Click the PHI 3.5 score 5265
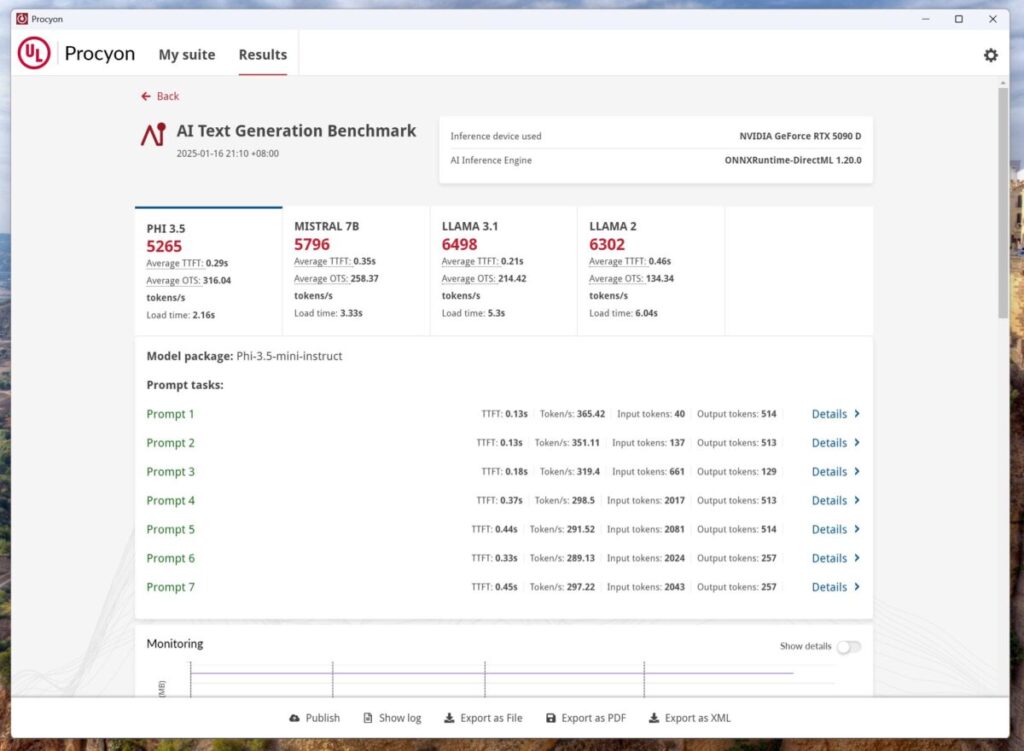This screenshot has height=751, width=1024. pyautogui.click(x=164, y=246)
